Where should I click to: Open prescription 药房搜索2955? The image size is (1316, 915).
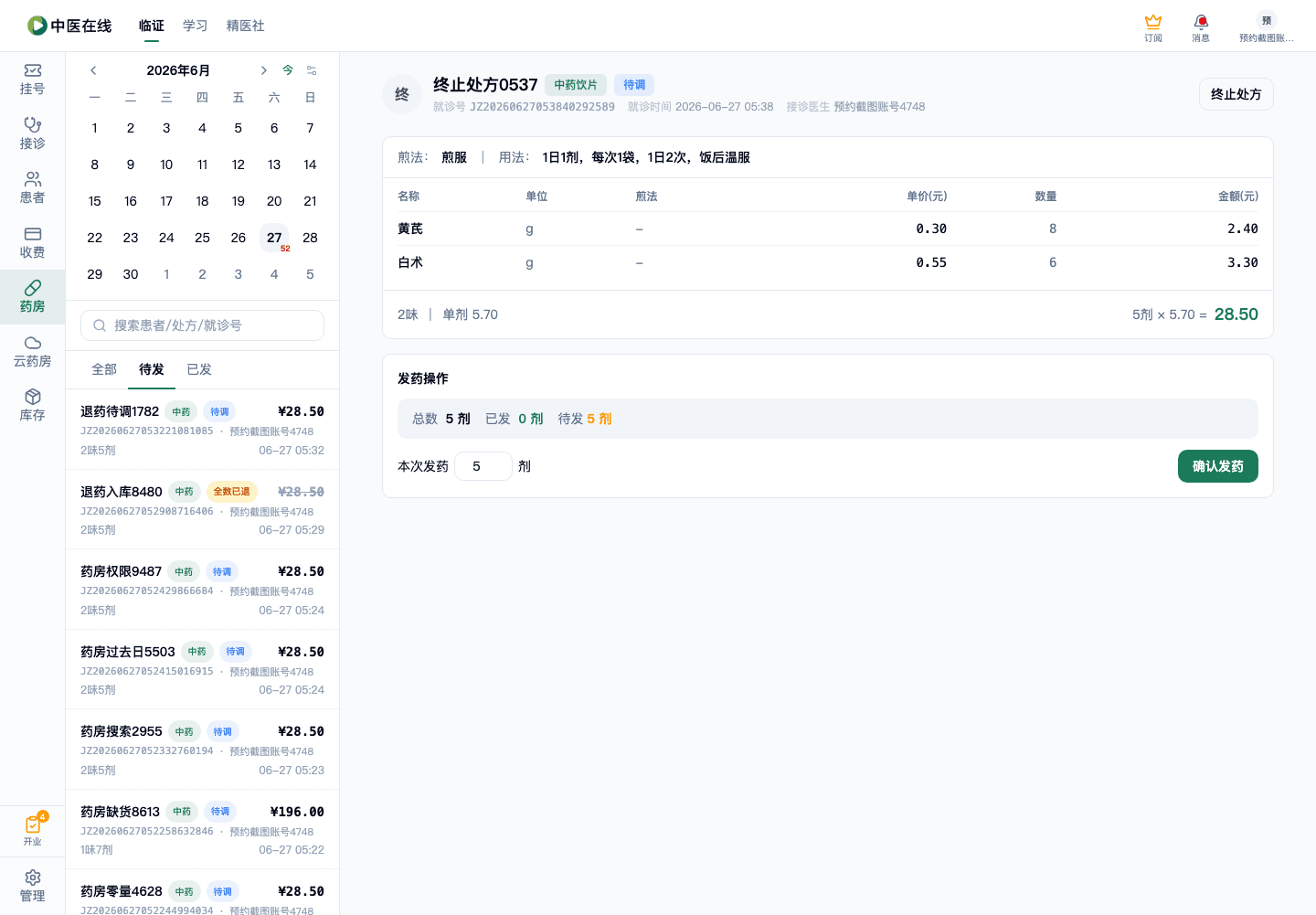click(x=202, y=750)
